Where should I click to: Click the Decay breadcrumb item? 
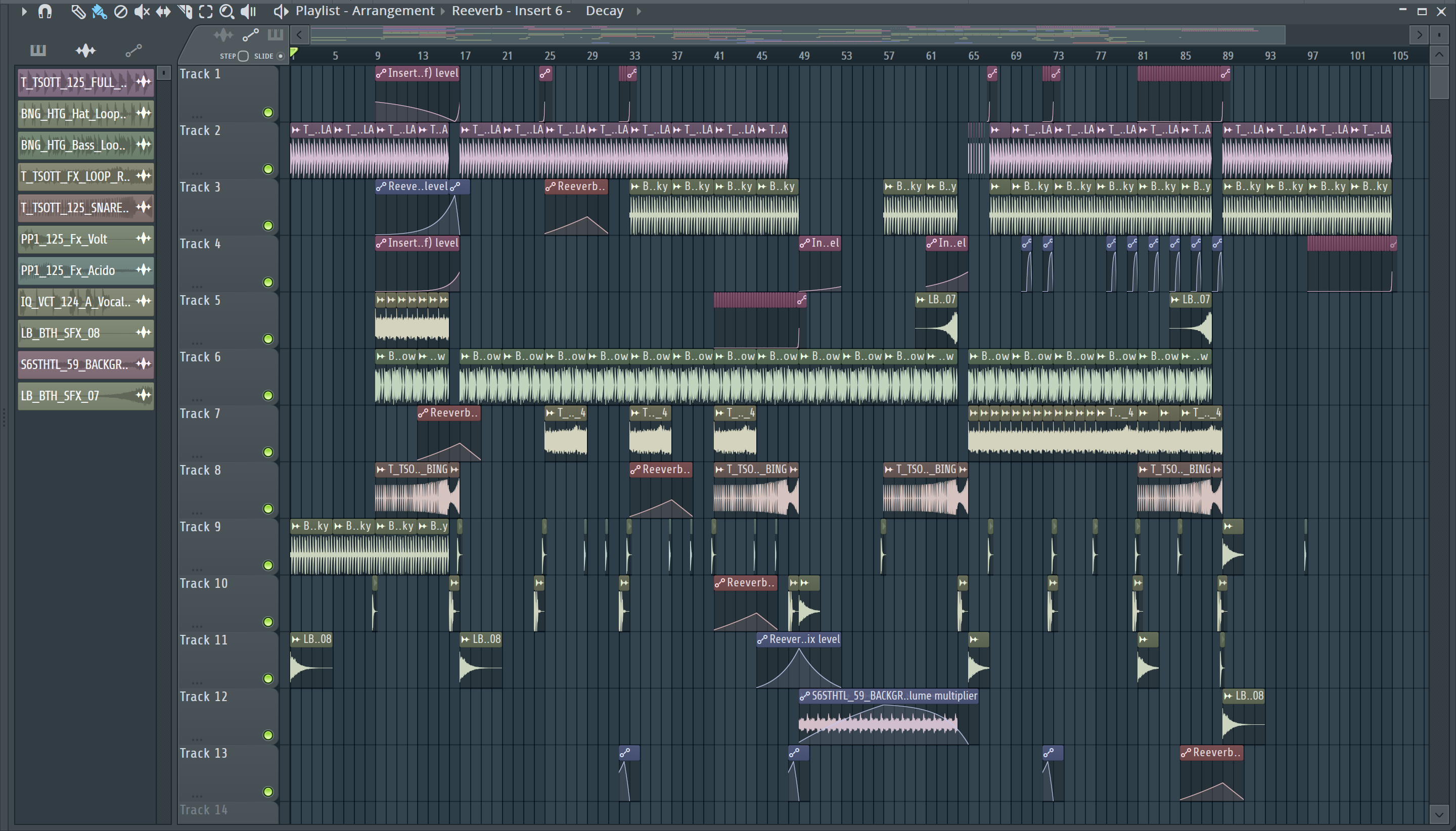605,11
